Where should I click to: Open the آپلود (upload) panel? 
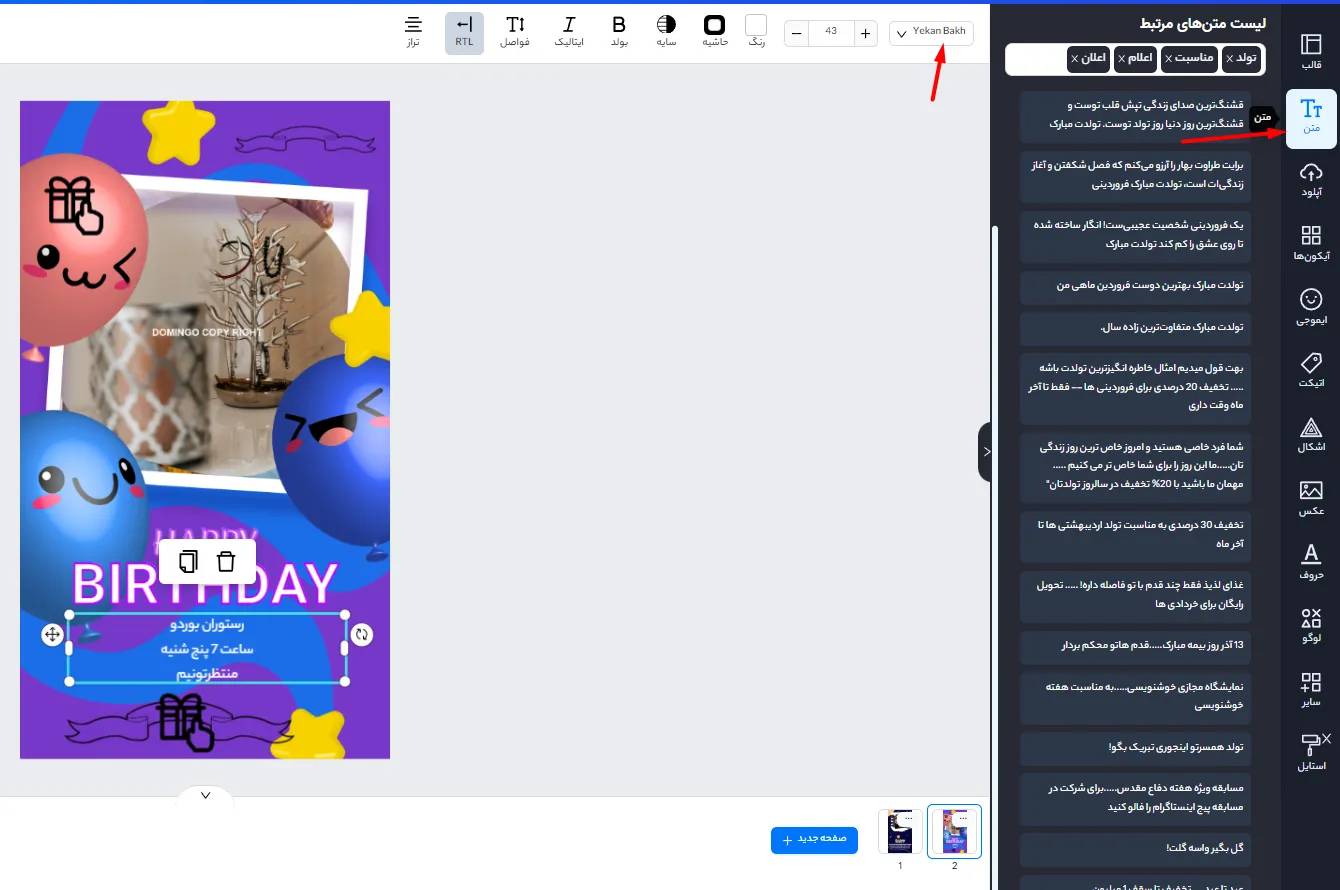pos(1310,180)
